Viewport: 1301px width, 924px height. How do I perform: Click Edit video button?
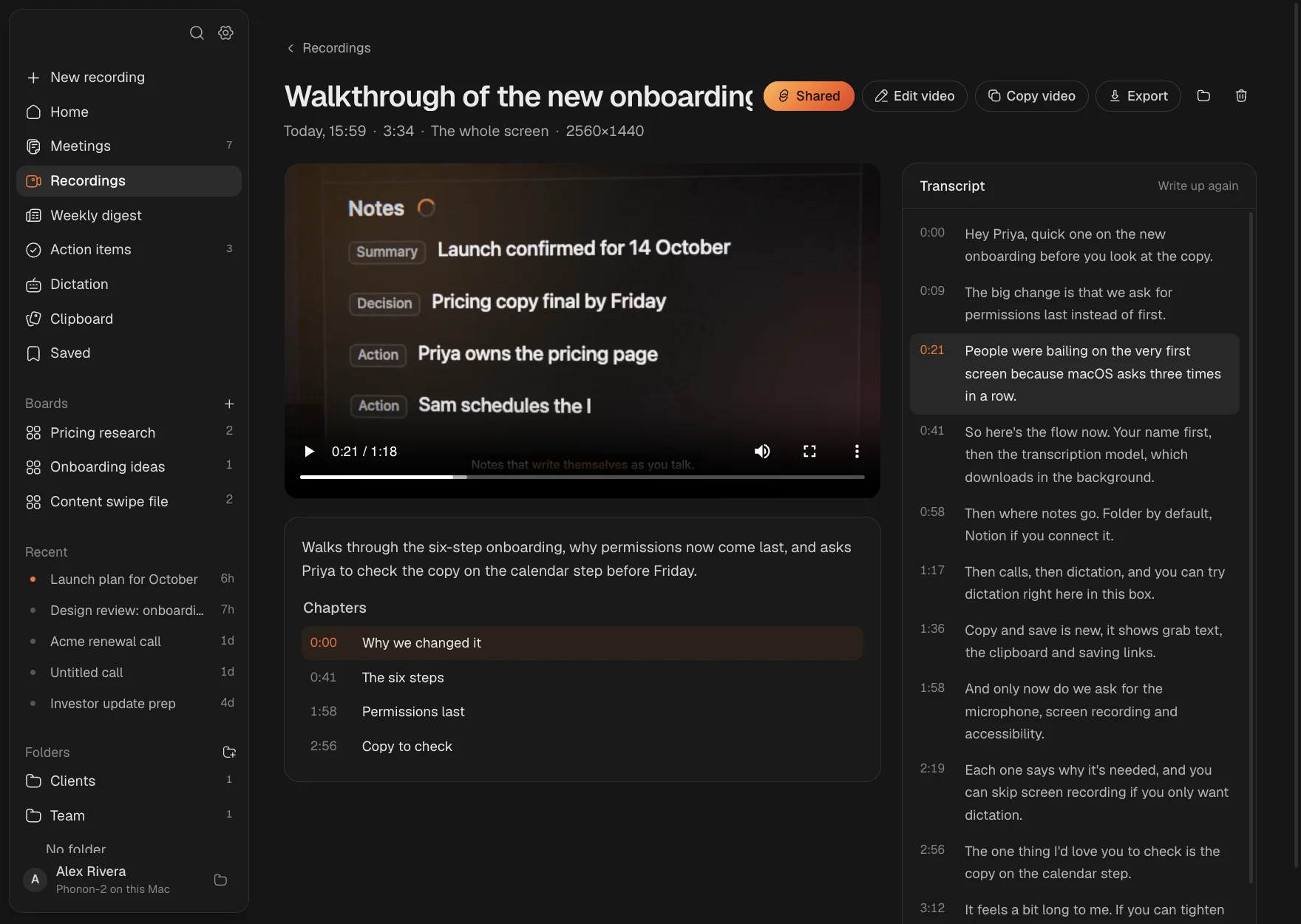coord(914,96)
